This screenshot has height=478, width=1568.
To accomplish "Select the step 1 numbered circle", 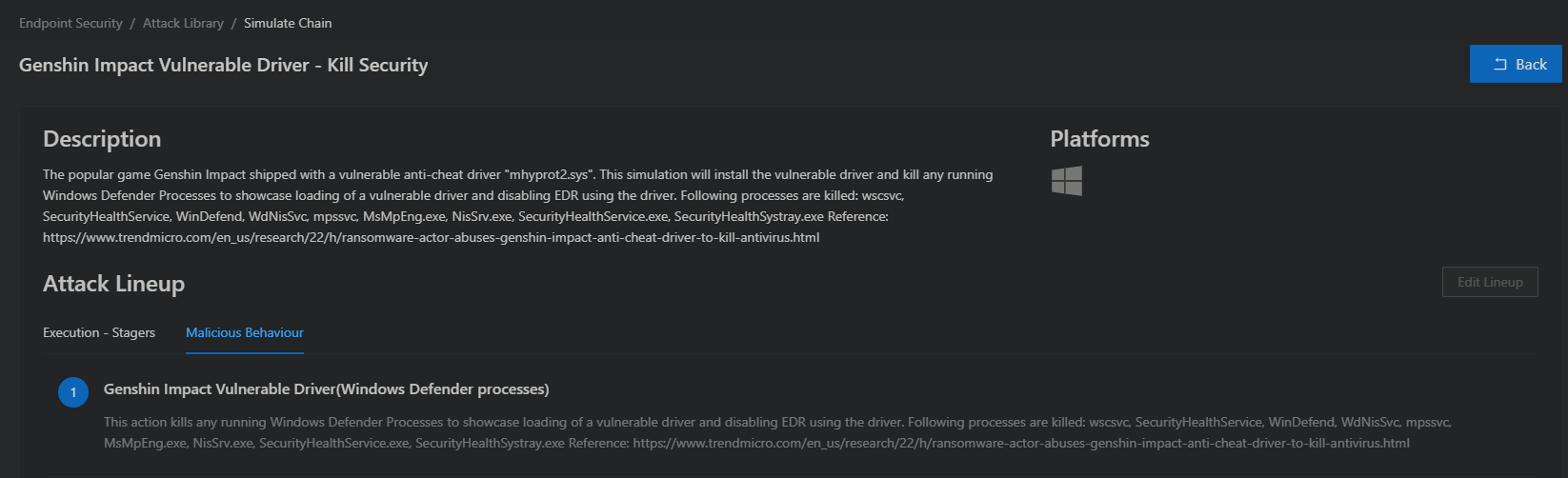I will [73, 392].
